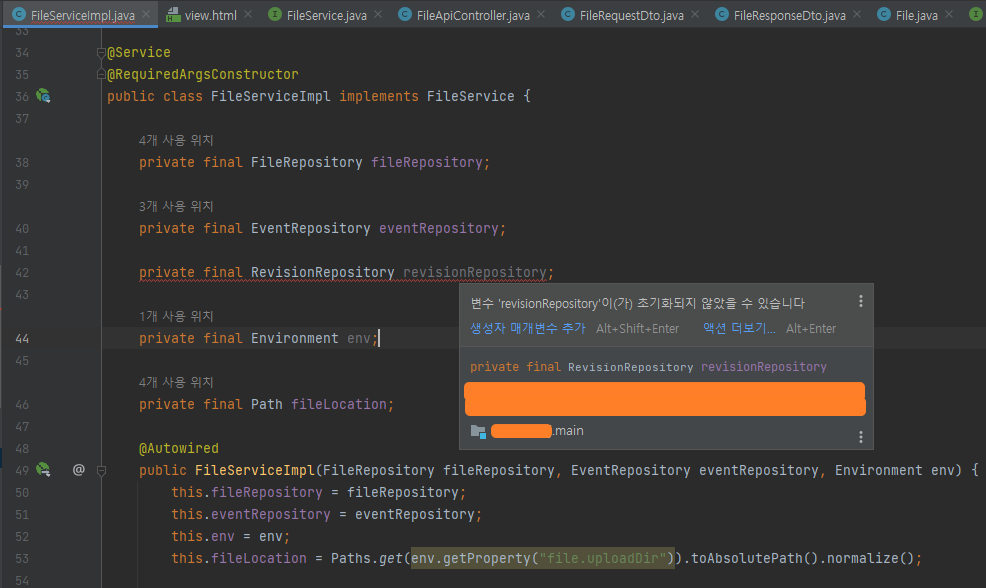
Task: Close the FileRequestDto.java tab
Action: [695, 14]
